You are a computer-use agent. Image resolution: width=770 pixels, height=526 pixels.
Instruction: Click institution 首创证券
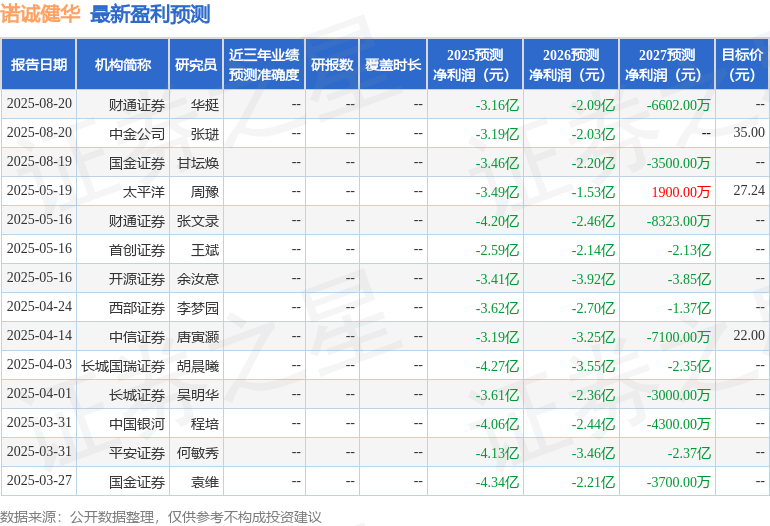137,250
